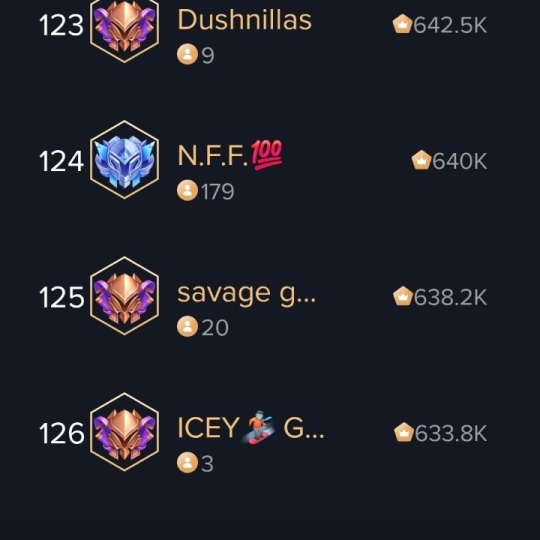Open ICEY G... team badge icon
The width and height of the screenshot is (540, 540).
pos(124,432)
